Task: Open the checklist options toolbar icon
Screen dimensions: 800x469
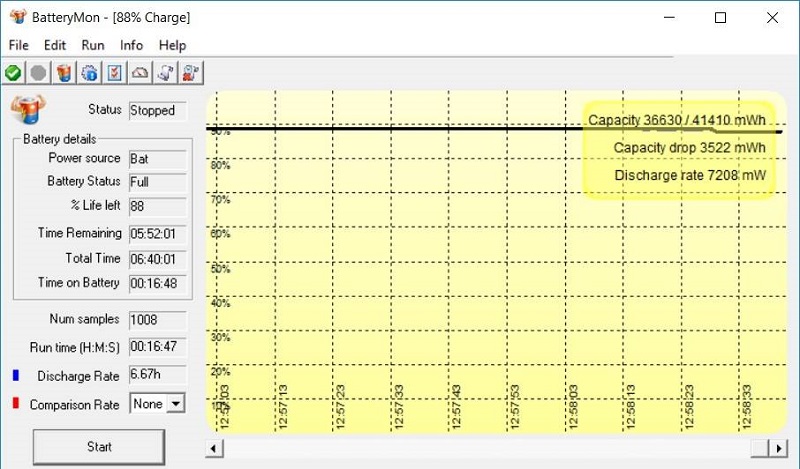Action: (115, 73)
